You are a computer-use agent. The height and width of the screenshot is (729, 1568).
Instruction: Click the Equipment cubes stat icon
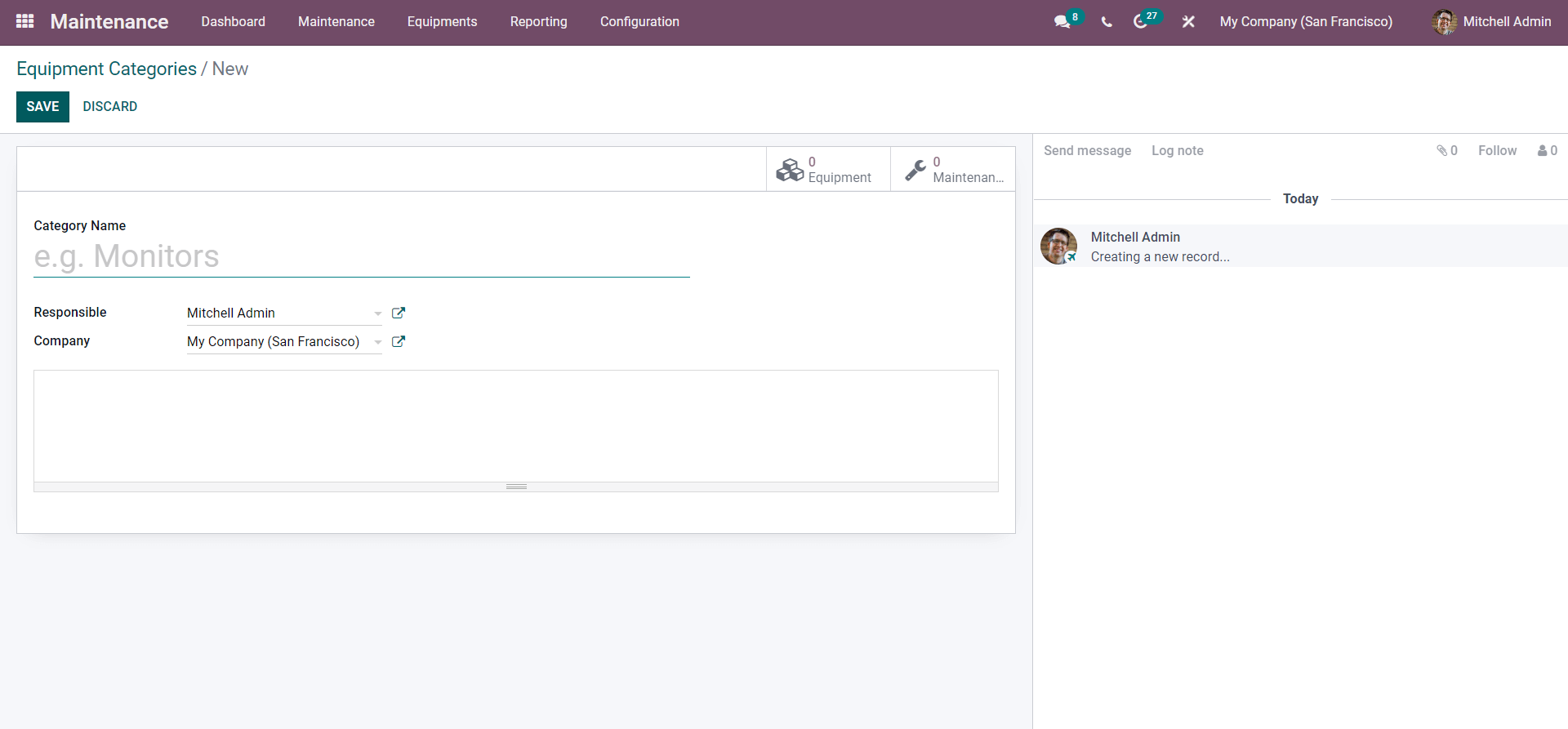790,170
